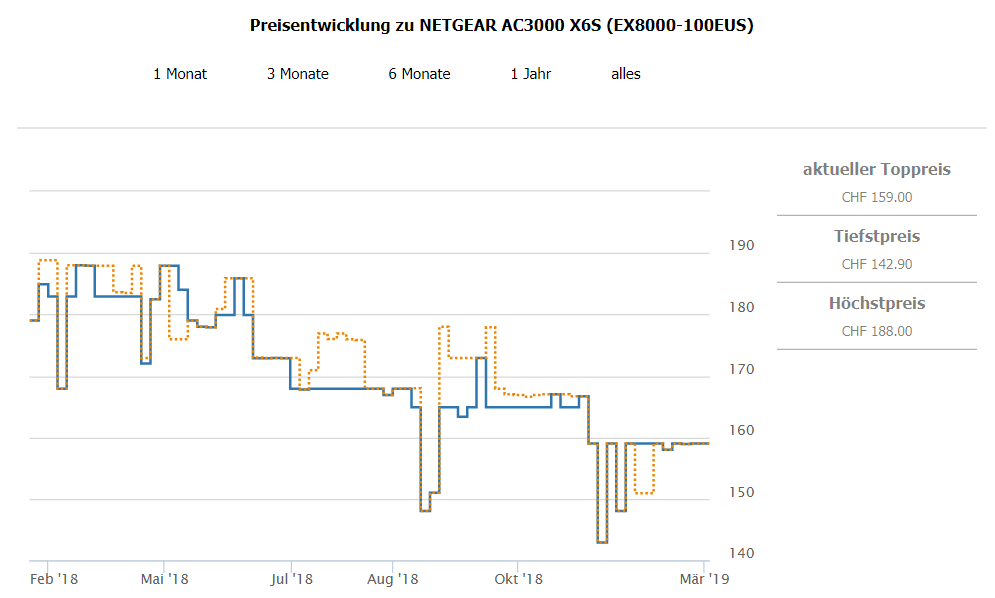Select the CHF 188.00 highest price
Image resolution: width=995 pixels, height=598 pixels.
tap(876, 331)
